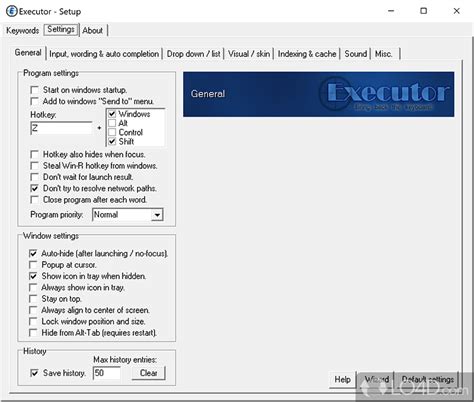Switch to the Misc. tab
The height and width of the screenshot is (402, 474).
[384, 54]
